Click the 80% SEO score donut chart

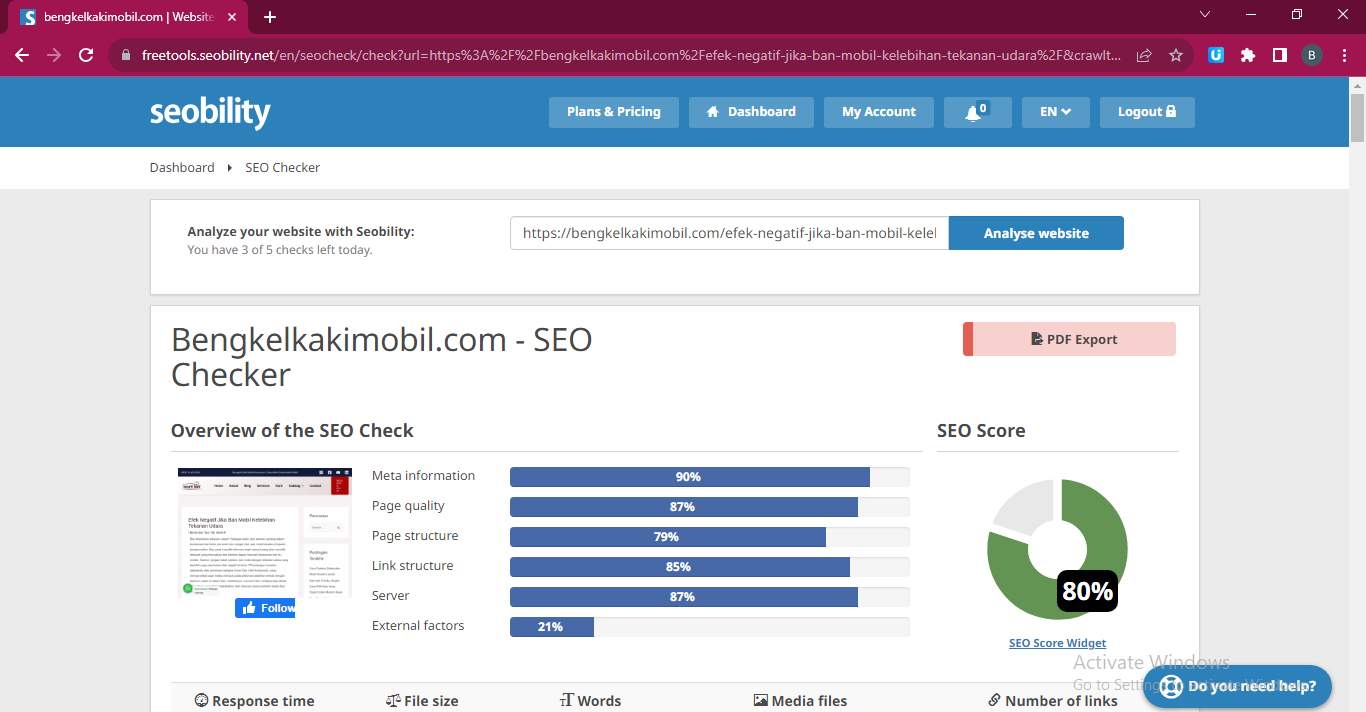1057,550
